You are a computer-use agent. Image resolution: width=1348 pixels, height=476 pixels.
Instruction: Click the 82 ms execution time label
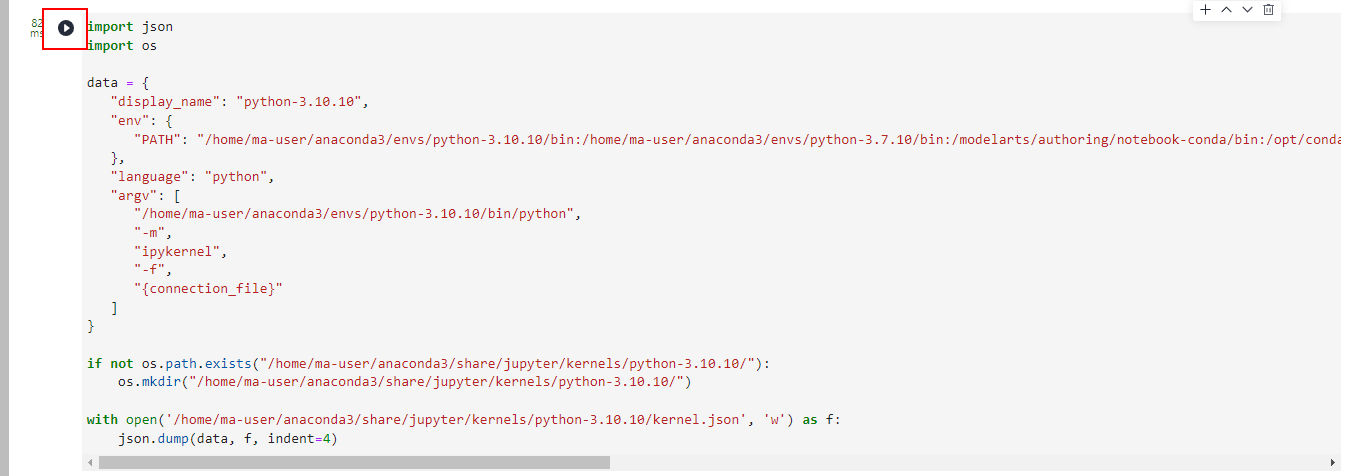36,28
